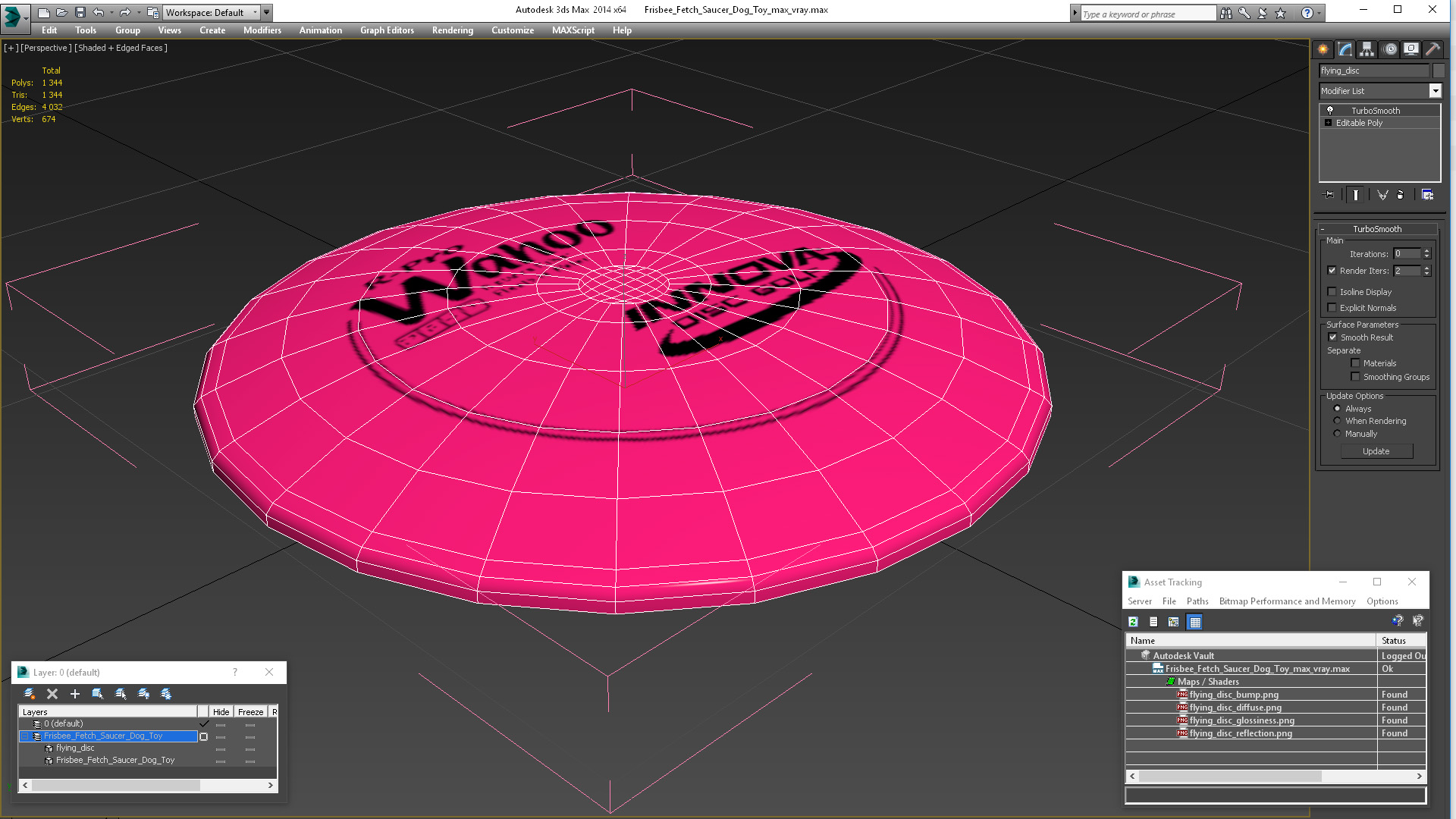The height and width of the screenshot is (819, 1456).
Task: Click the Pin Stack icon
Action: [x=1329, y=195]
